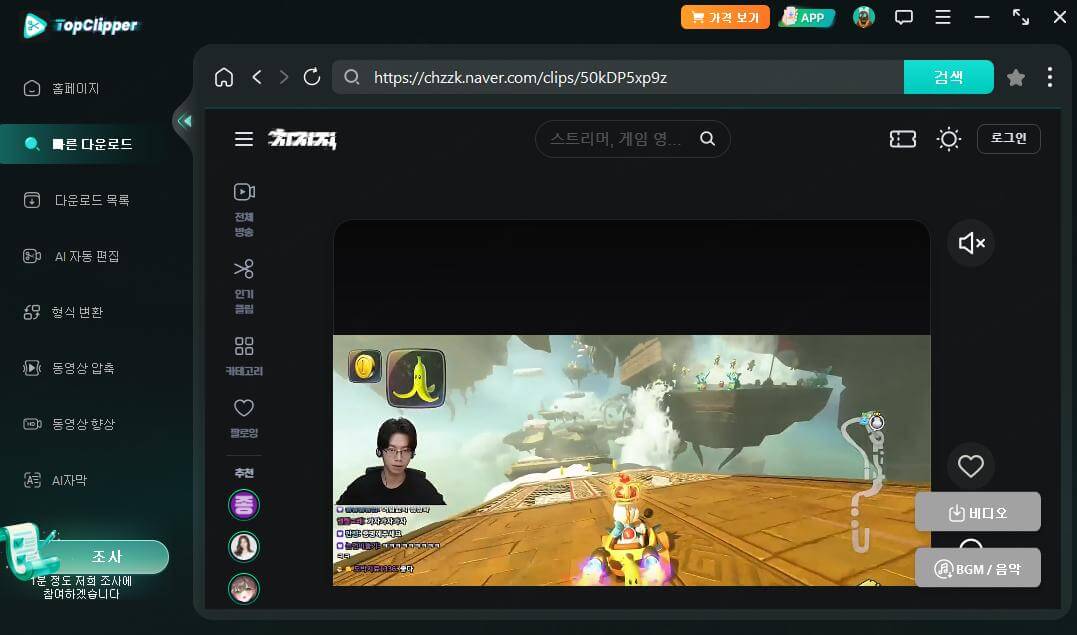Navigate back in the built-in browser
This screenshot has width=1077, height=635.
257,77
